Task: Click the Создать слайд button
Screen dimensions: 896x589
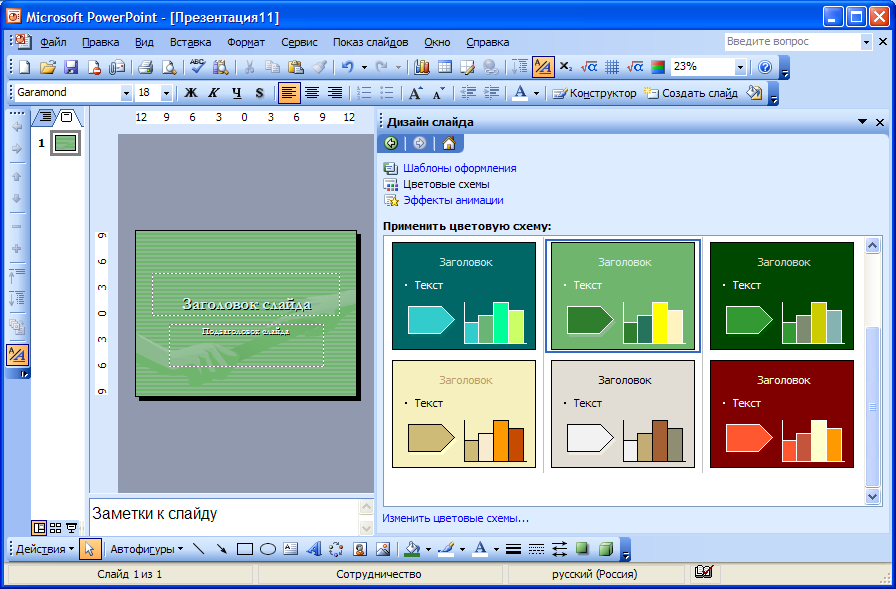Action: point(690,93)
